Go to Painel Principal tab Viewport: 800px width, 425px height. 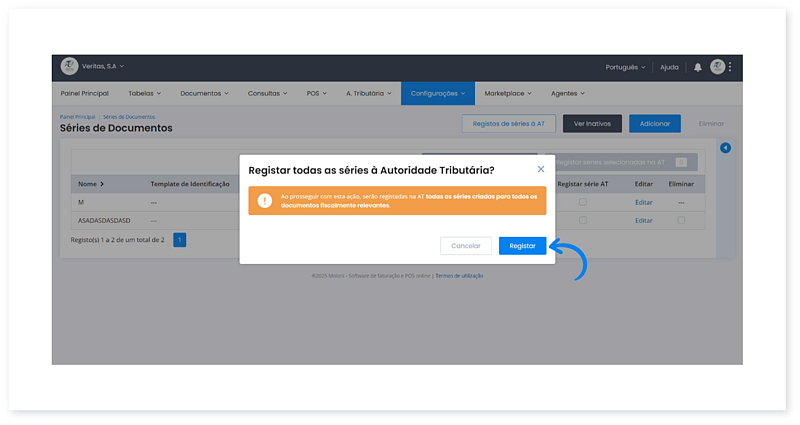tap(85, 93)
